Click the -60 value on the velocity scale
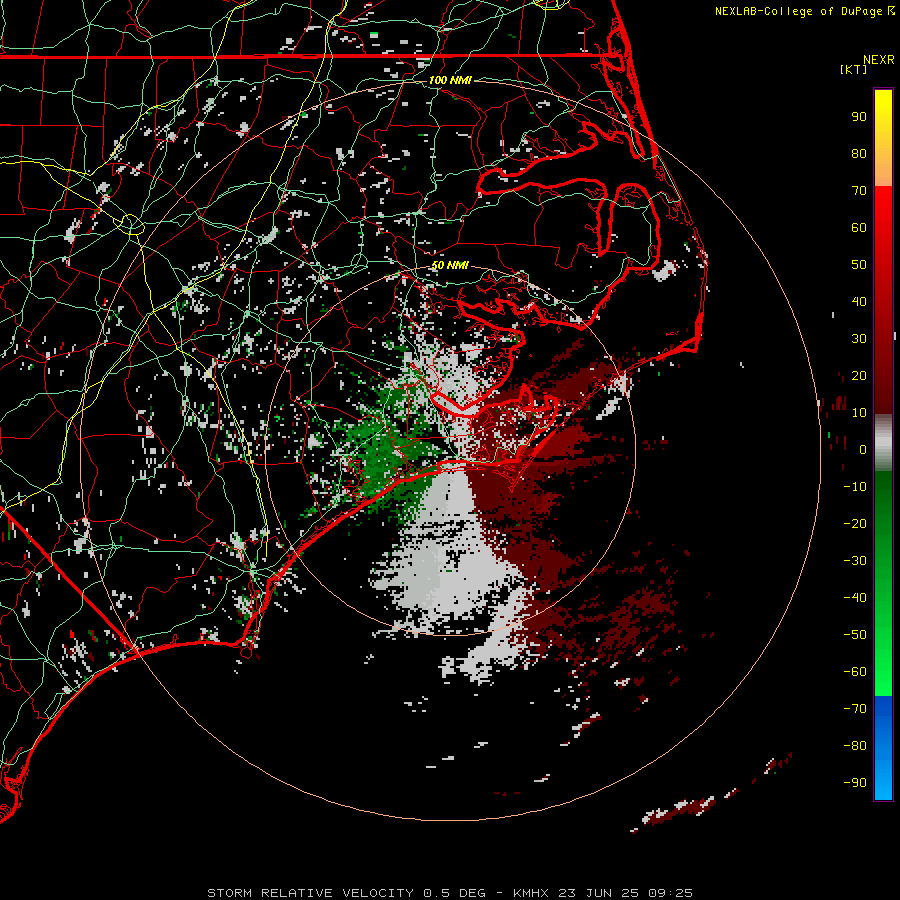Screen dimensions: 900x900 (x=855, y=672)
